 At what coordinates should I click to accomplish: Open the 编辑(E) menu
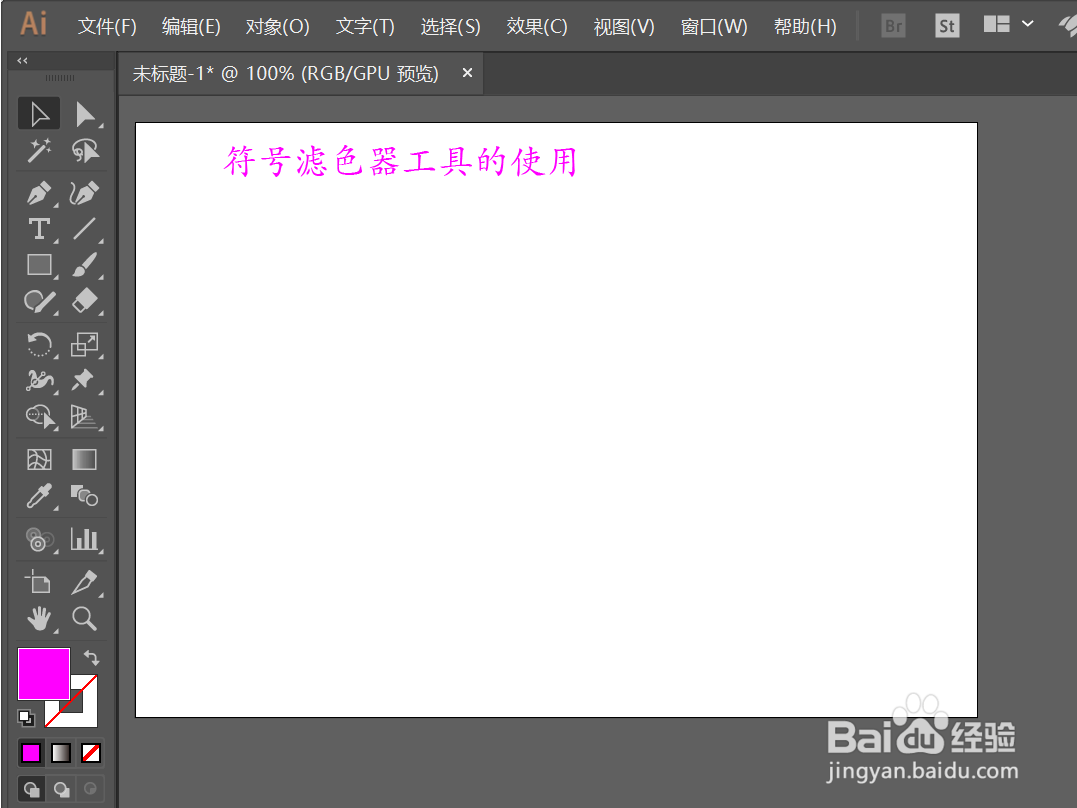(191, 26)
